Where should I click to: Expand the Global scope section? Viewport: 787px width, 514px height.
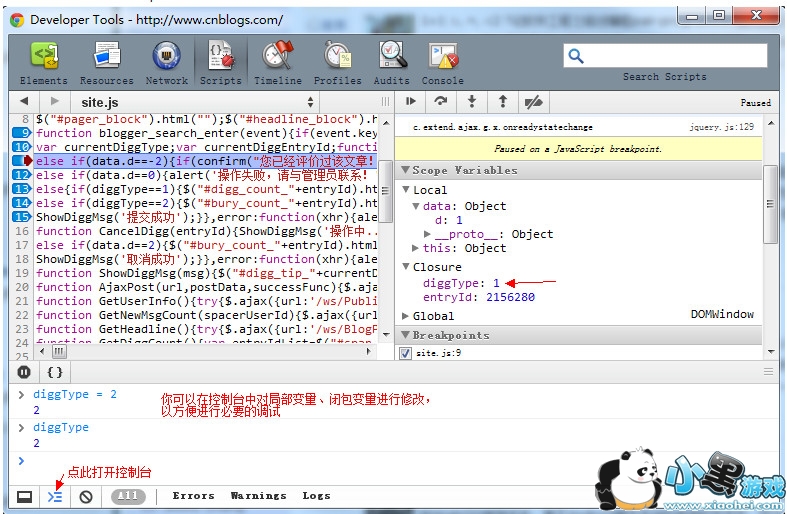406,316
